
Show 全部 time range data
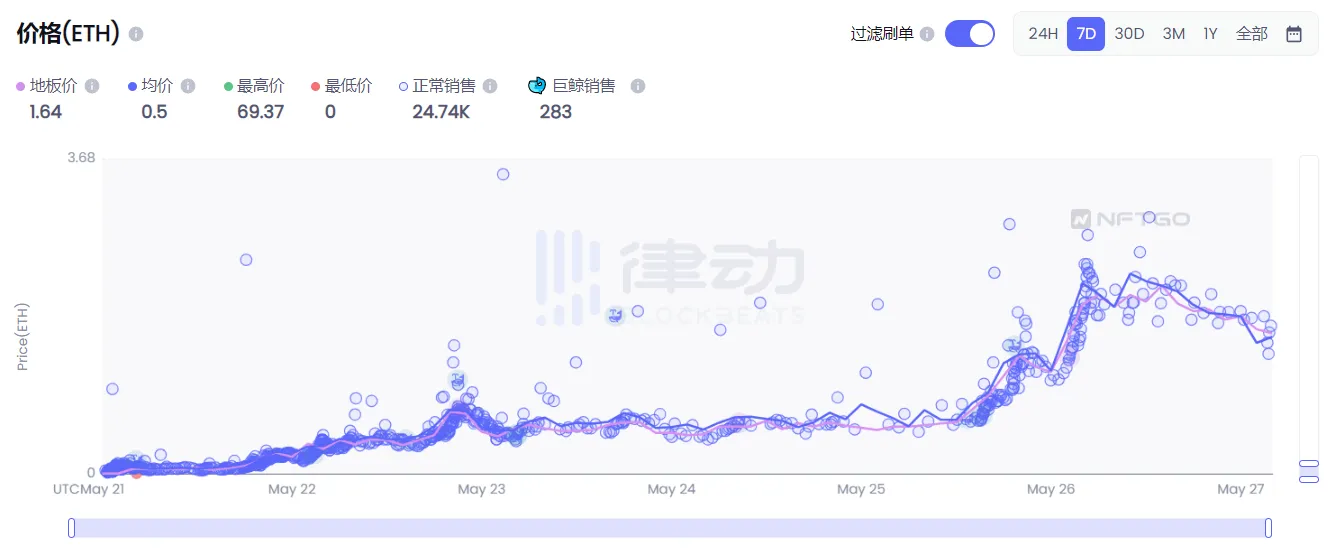[x=1251, y=34]
